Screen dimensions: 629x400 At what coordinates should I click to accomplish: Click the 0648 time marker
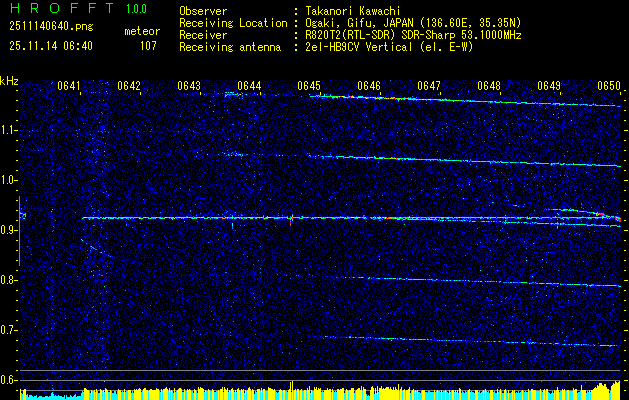(x=489, y=86)
